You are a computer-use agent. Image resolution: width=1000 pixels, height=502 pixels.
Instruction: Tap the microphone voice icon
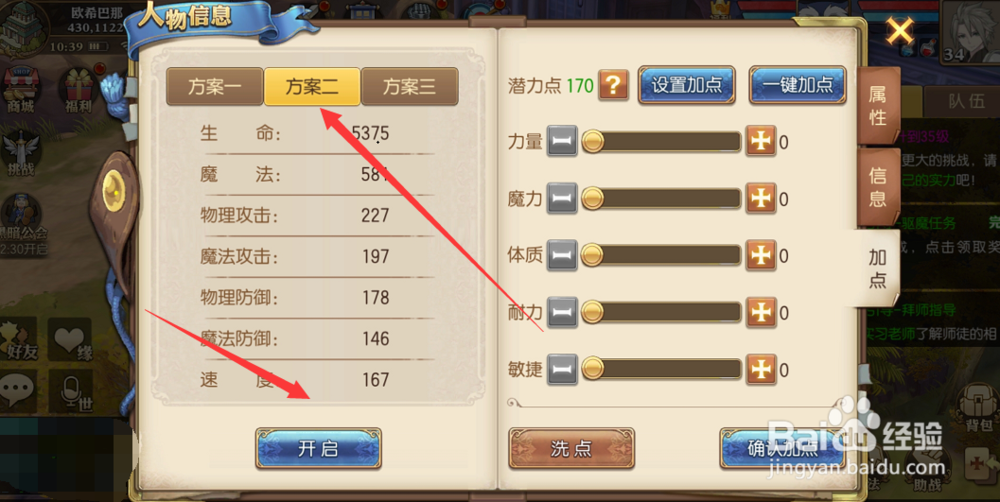coord(71,390)
